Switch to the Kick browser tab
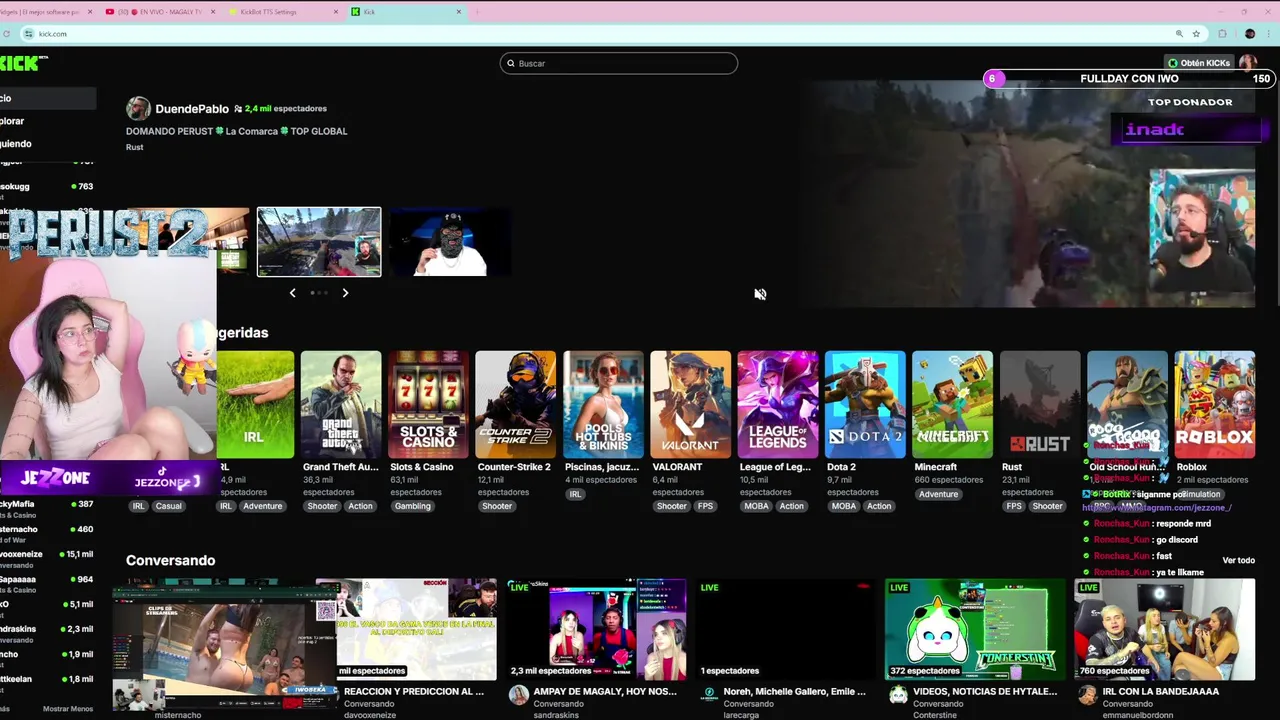The image size is (1280, 720). [405, 12]
